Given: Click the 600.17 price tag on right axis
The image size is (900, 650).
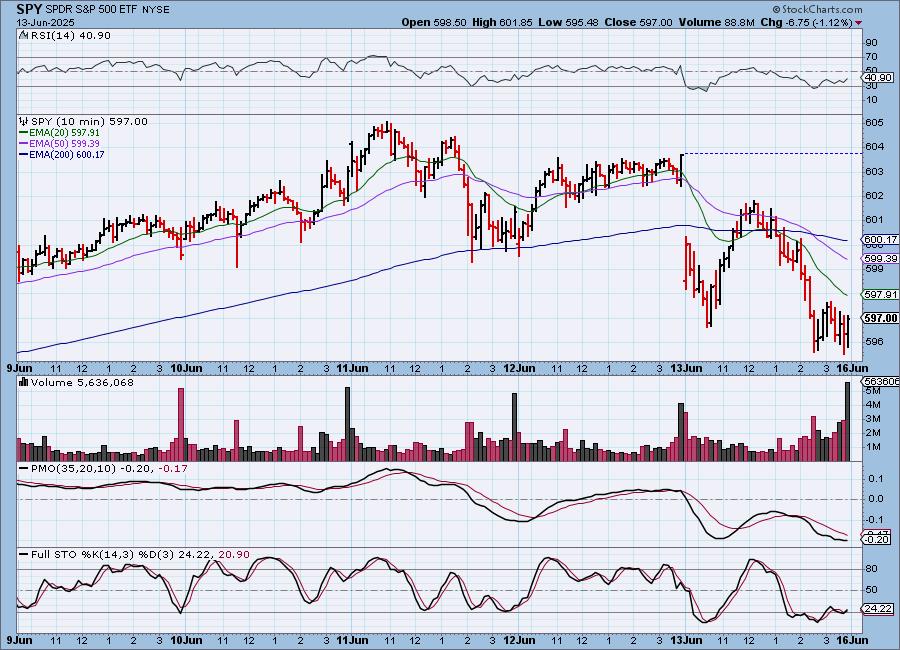Looking at the screenshot, I should [x=880, y=239].
